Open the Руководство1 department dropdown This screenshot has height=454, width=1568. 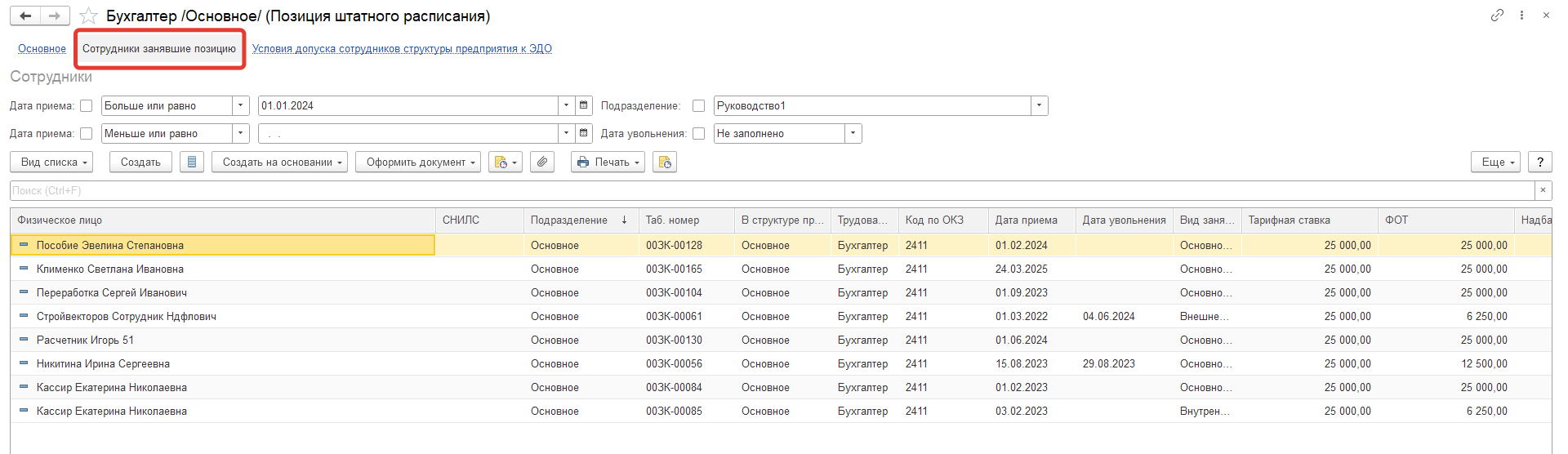[1039, 105]
